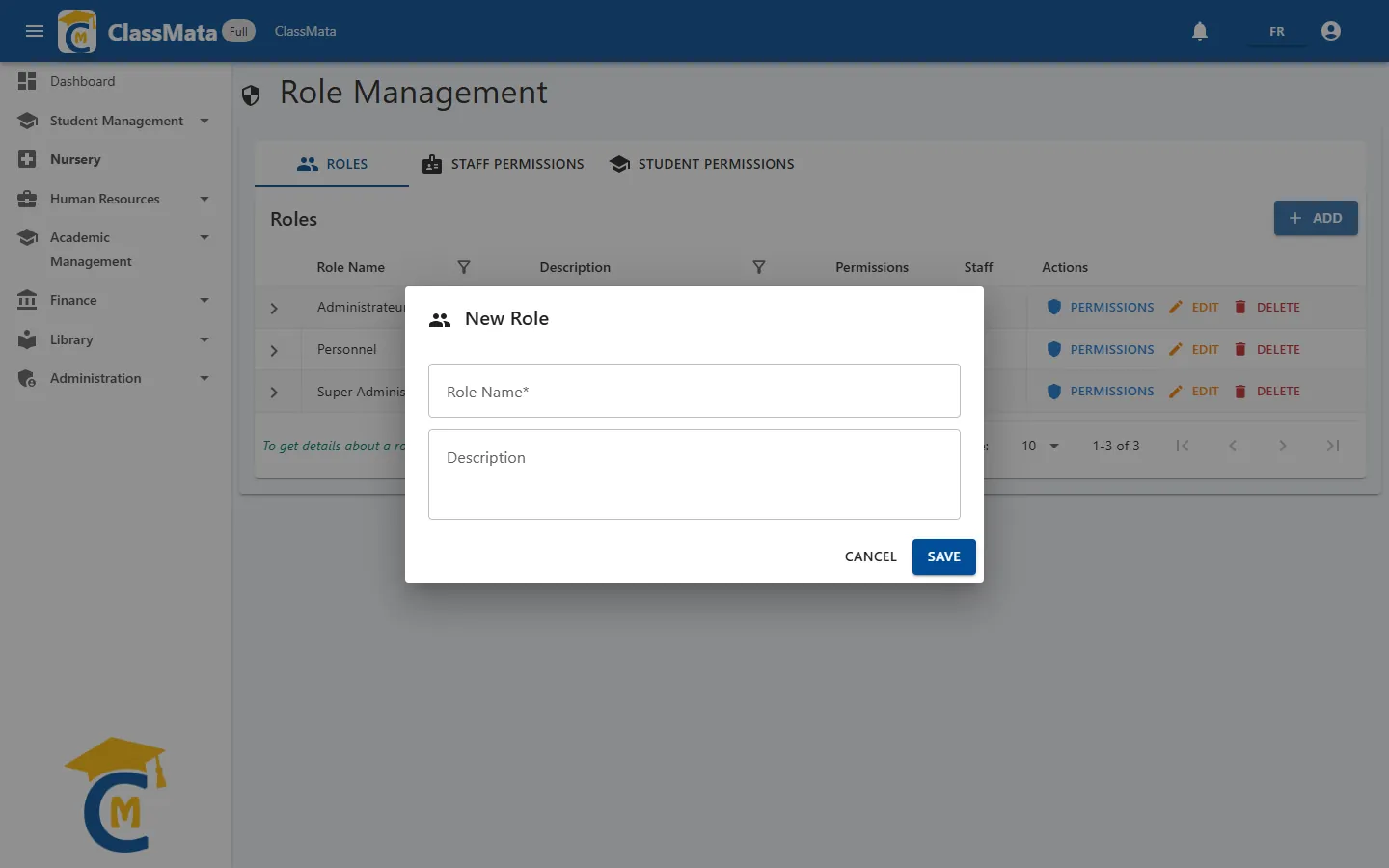
Task: Click the Student Management graduation cap icon
Action: coord(27,121)
